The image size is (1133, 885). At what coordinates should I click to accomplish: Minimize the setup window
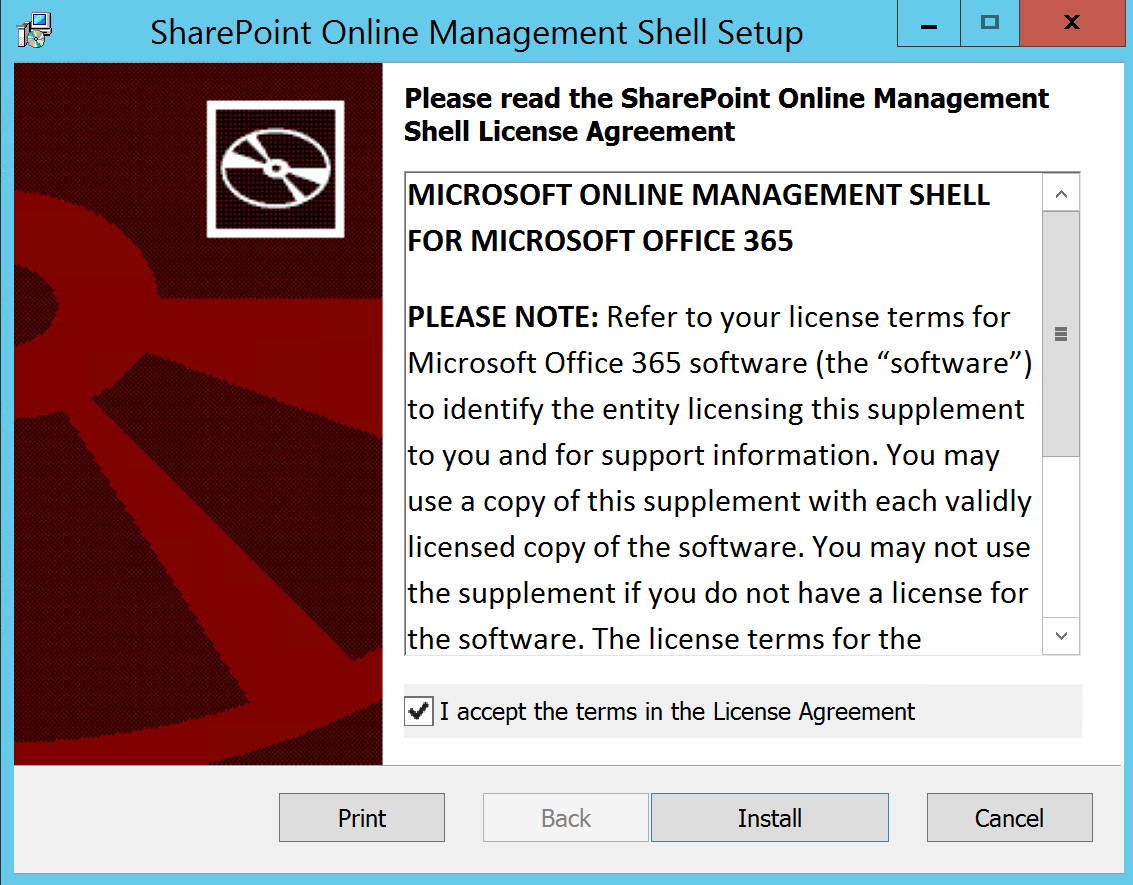click(929, 23)
